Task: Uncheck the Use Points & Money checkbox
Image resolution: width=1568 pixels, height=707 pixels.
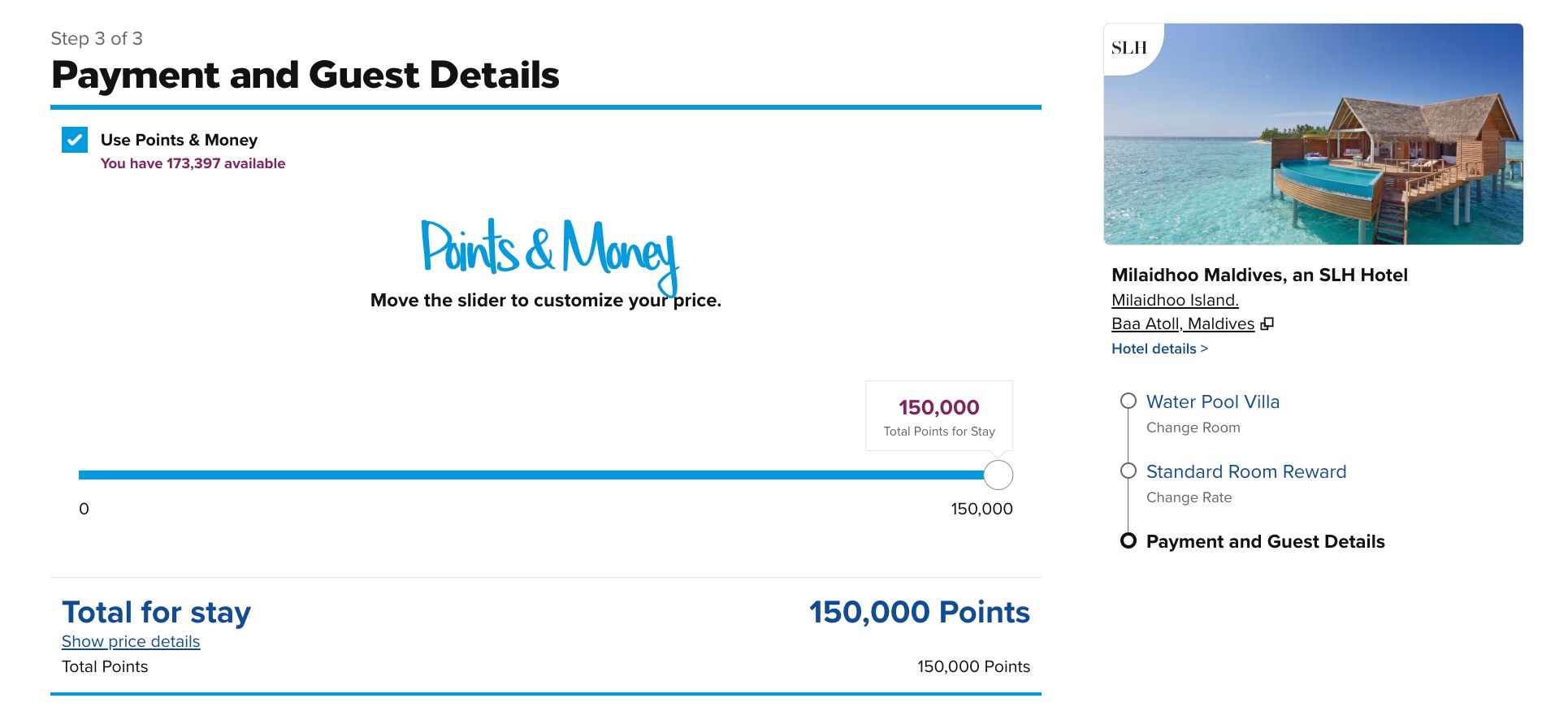Action: pyautogui.click(x=74, y=140)
